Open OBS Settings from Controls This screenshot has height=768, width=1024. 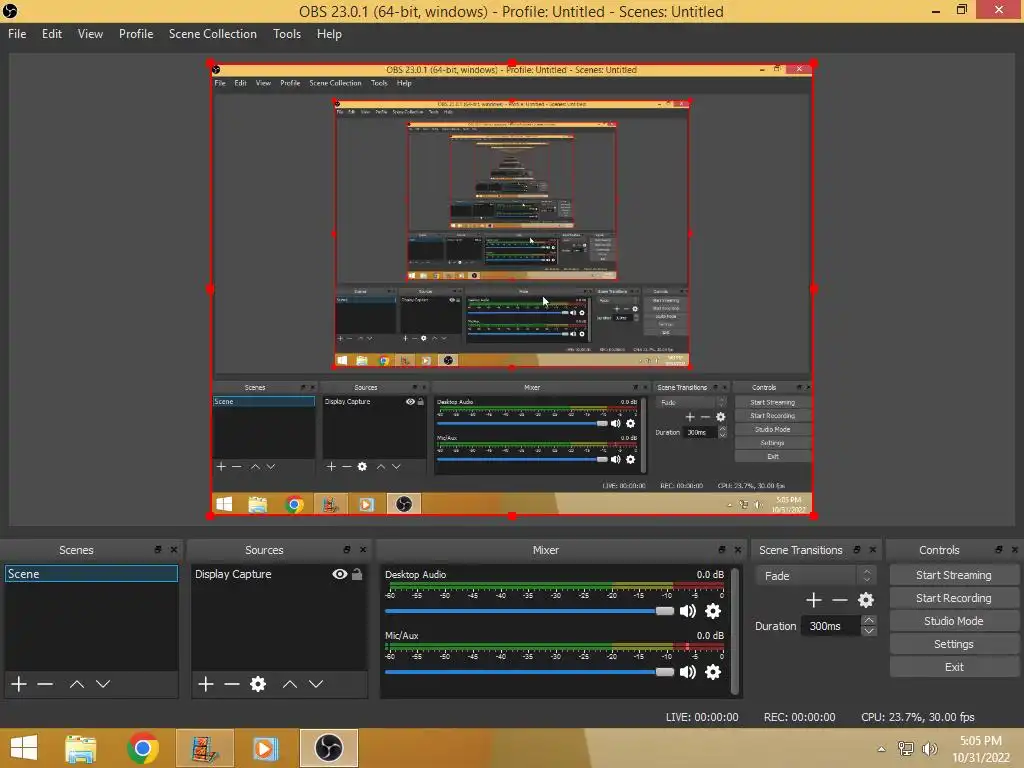(x=953, y=644)
